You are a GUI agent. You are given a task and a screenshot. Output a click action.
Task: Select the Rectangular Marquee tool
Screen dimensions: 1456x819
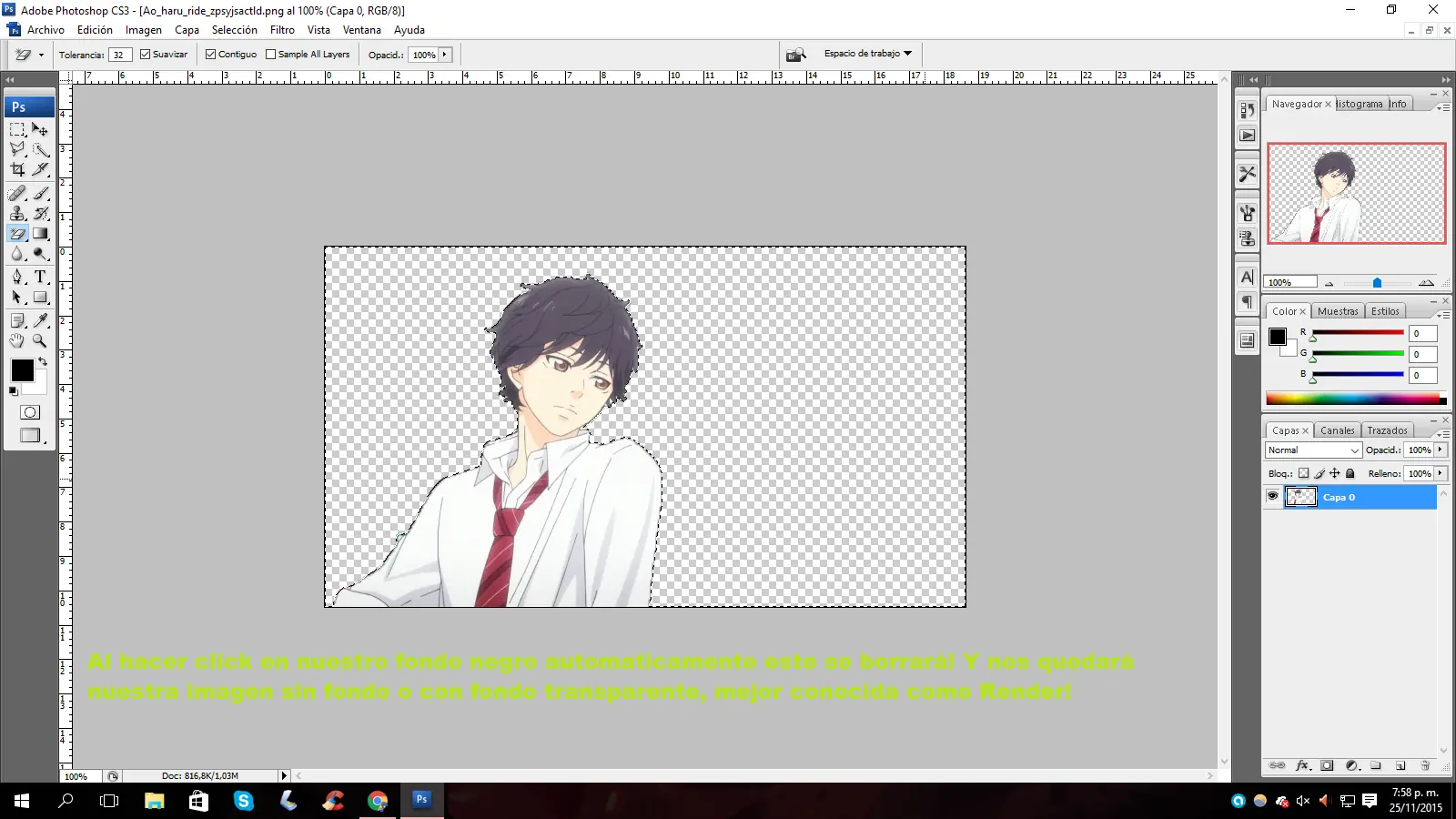[17, 129]
